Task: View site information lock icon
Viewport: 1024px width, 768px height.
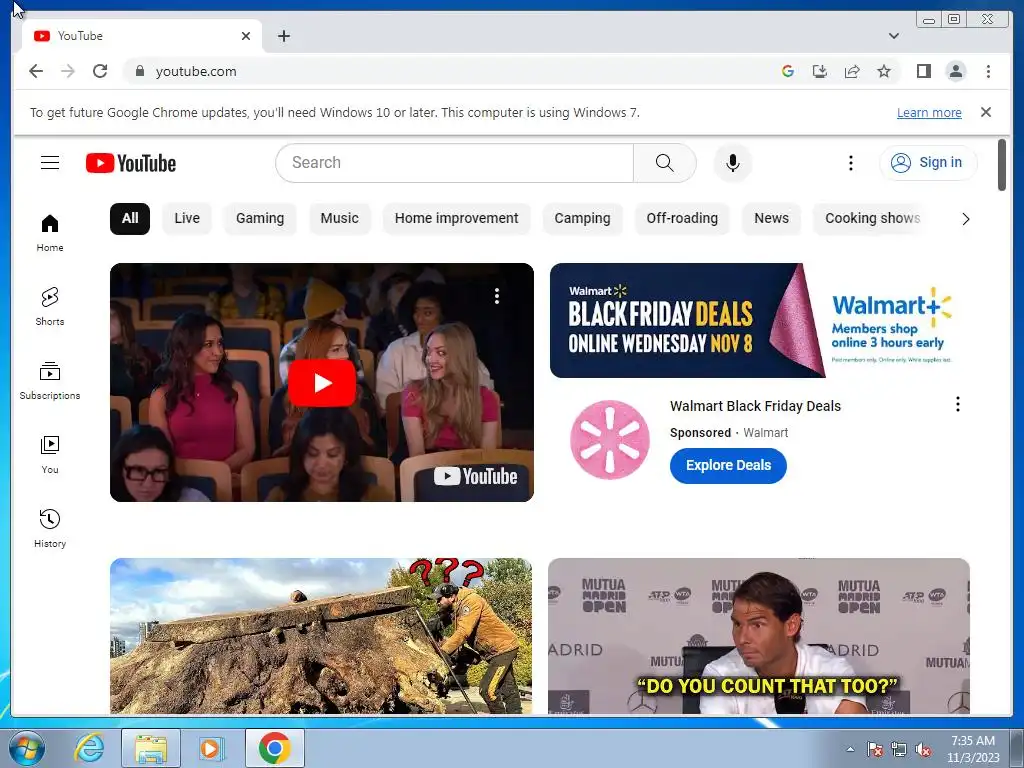Action: click(x=139, y=71)
